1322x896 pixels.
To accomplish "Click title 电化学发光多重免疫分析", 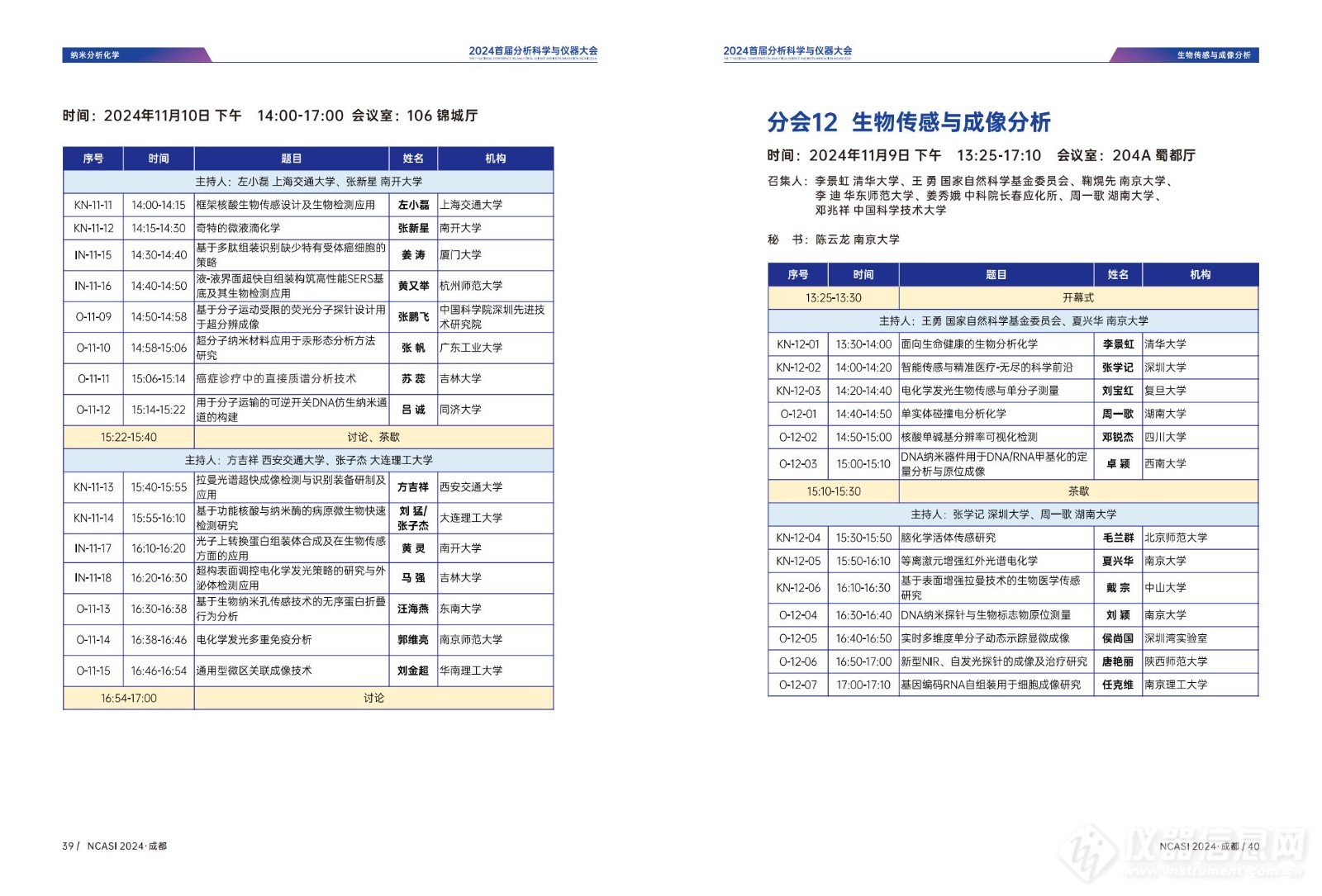I will (254, 640).
